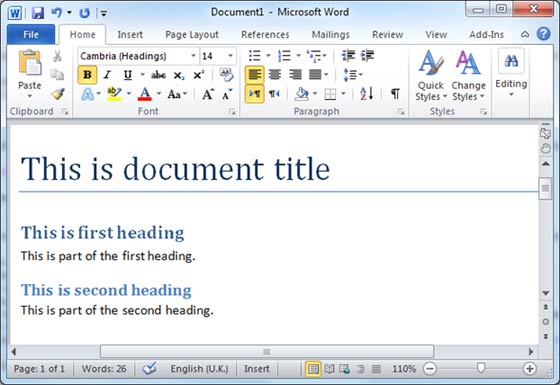The image size is (560, 385).
Task: Apply subscript formatting
Action: pos(179,75)
